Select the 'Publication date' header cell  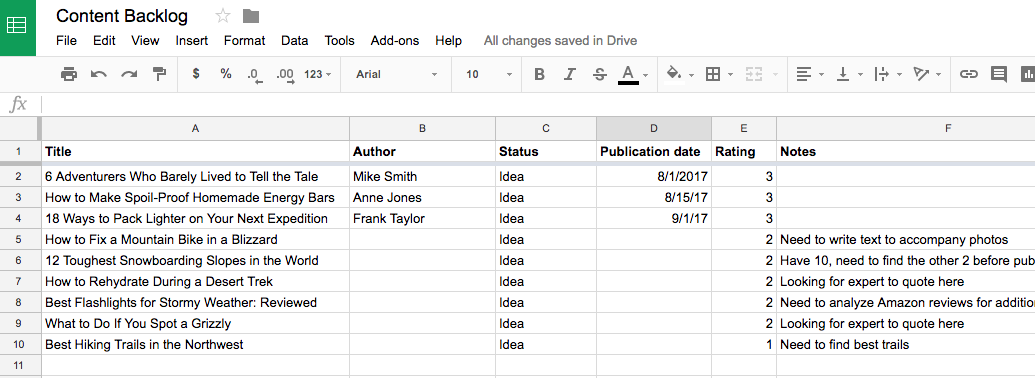click(x=653, y=152)
